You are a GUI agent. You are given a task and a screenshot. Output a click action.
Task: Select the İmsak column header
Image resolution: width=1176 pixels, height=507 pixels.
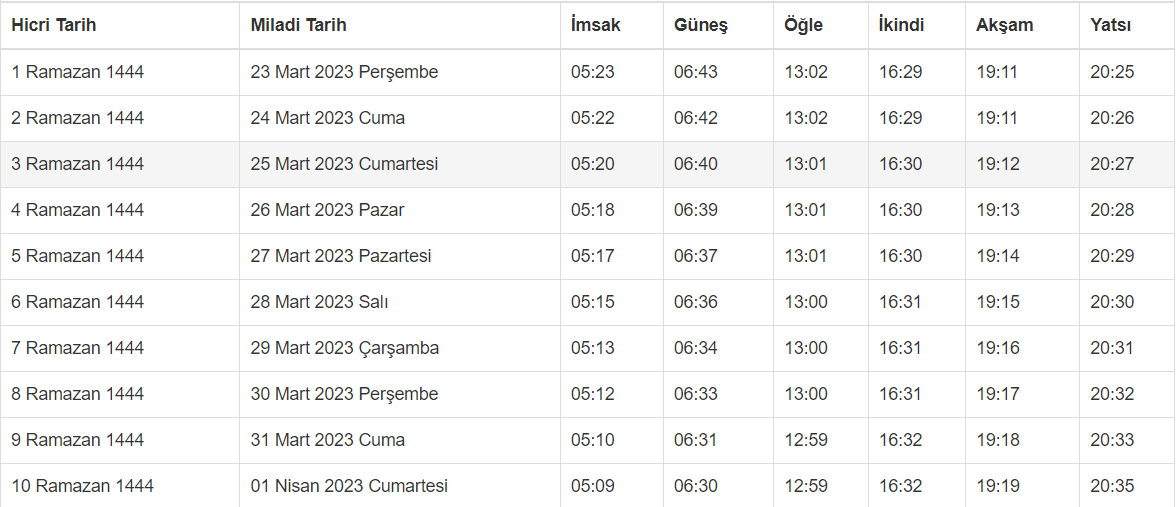pyautogui.click(x=596, y=25)
